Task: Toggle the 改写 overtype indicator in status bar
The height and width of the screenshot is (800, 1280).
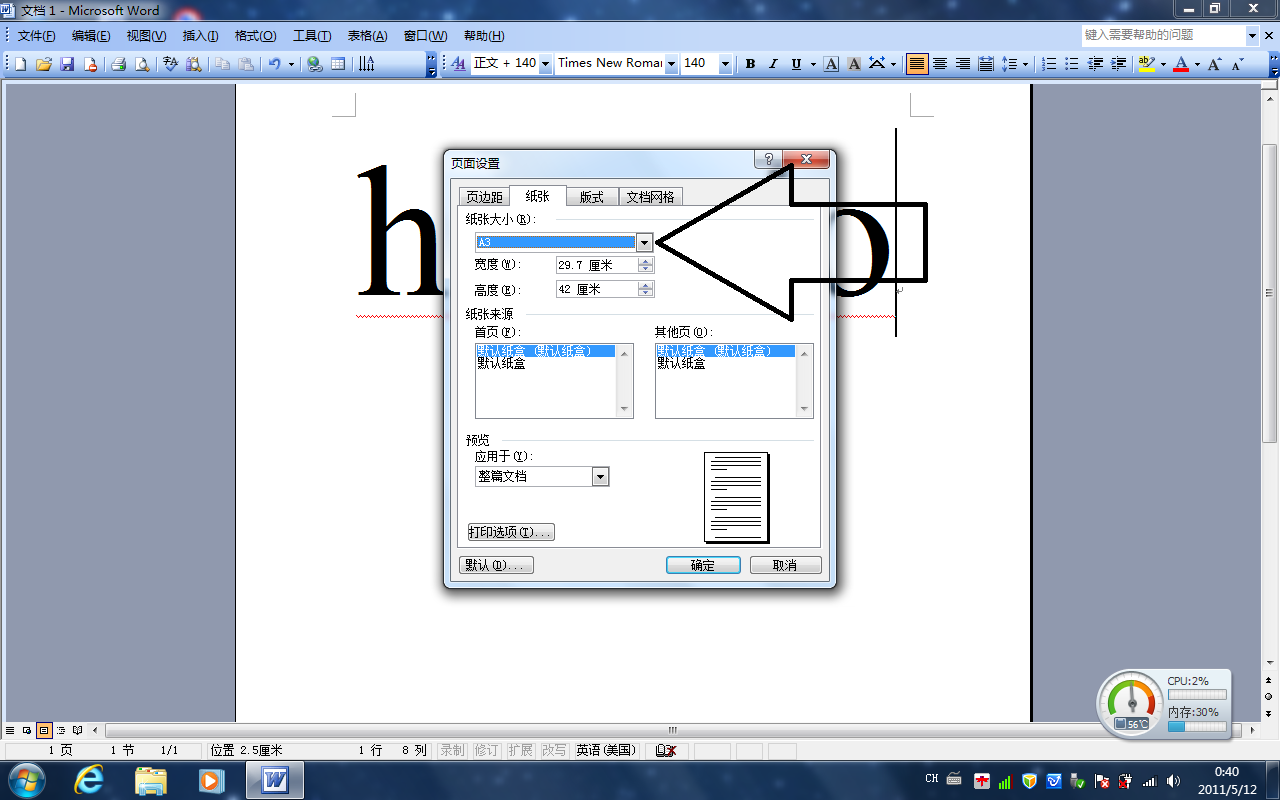Action: pyautogui.click(x=553, y=750)
